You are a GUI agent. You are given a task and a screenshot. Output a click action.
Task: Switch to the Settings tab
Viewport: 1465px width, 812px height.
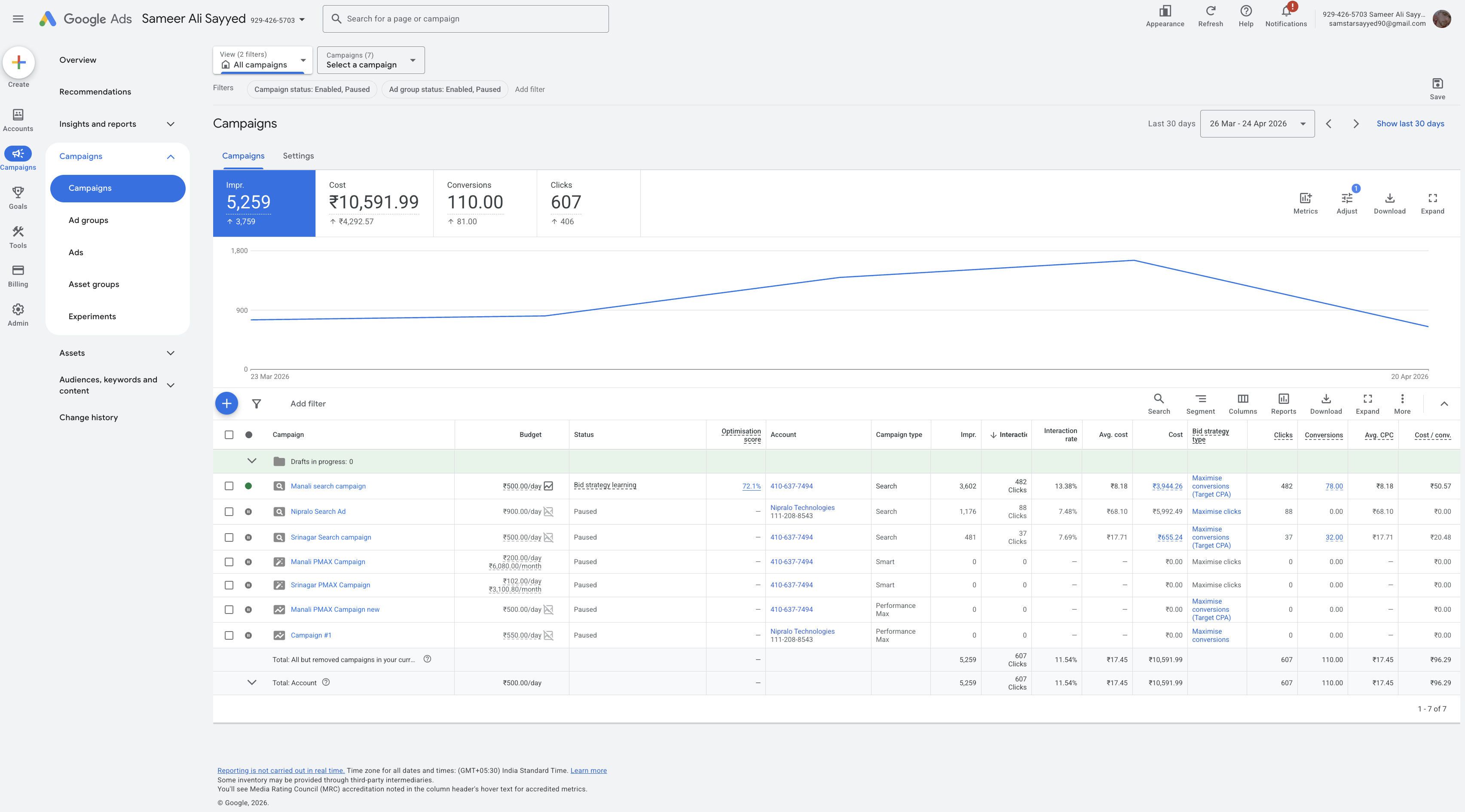[298, 156]
